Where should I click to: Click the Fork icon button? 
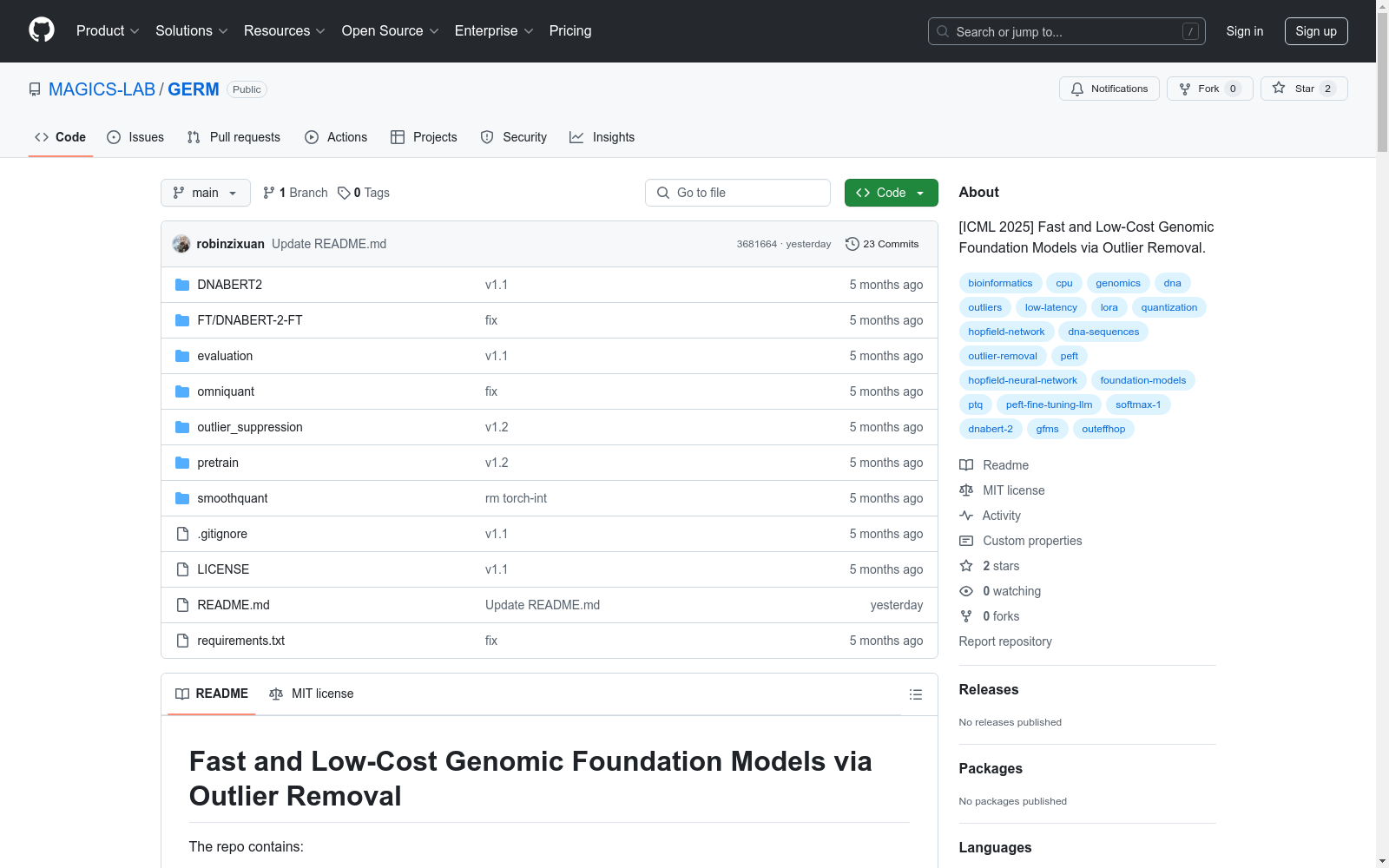(x=1185, y=89)
